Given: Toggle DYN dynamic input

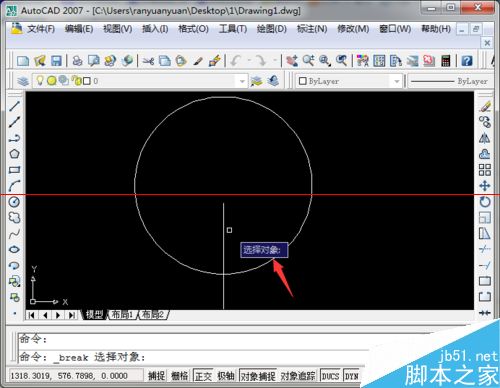Looking at the screenshot, I should 351,376.
